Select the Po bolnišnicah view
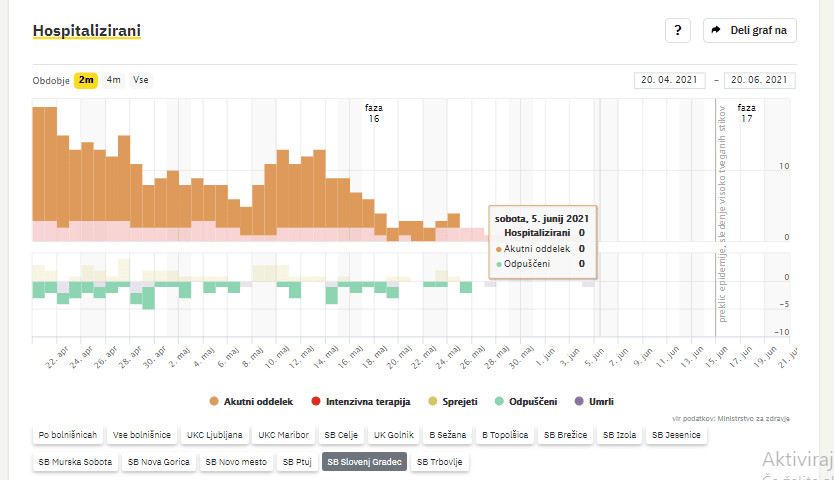Viewport: 834px width, 480px height. (x=68, y=436)
